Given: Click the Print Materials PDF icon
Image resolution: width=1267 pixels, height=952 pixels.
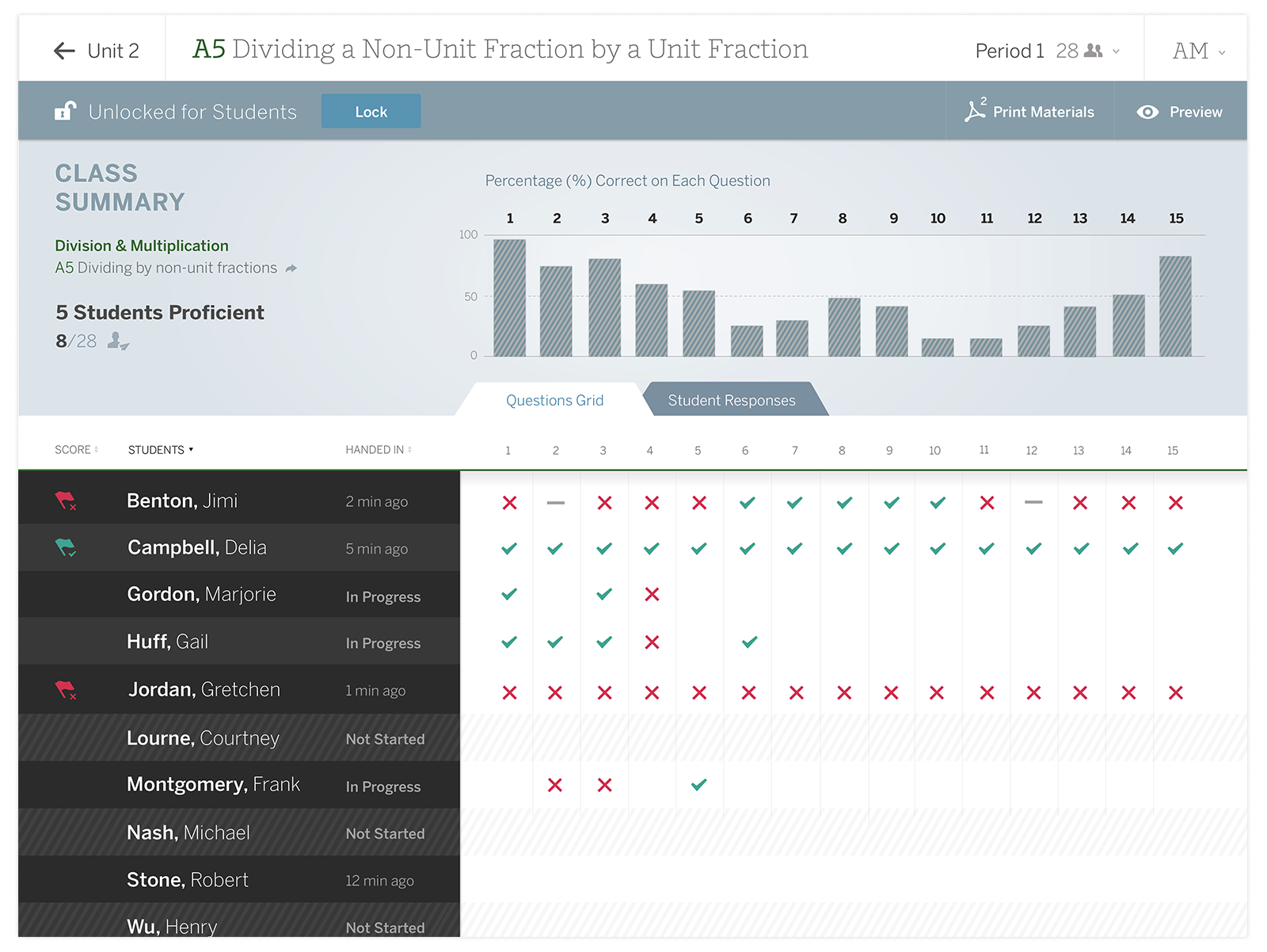Looking at the screenshot, I should click(975, 110).
